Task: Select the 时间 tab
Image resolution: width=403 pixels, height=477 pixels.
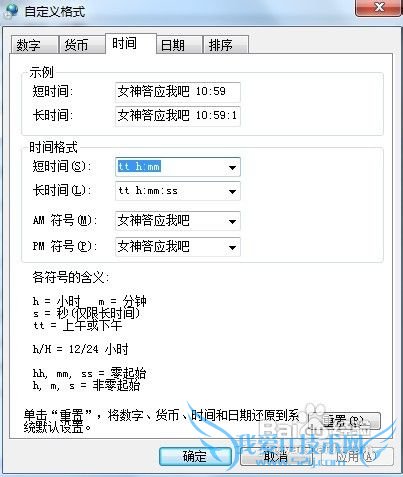Action: point(131,43)
